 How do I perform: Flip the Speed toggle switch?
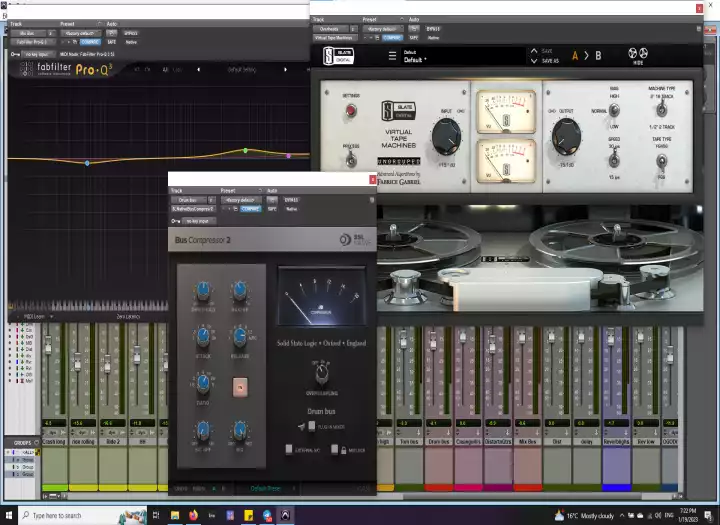click(614, 160)
